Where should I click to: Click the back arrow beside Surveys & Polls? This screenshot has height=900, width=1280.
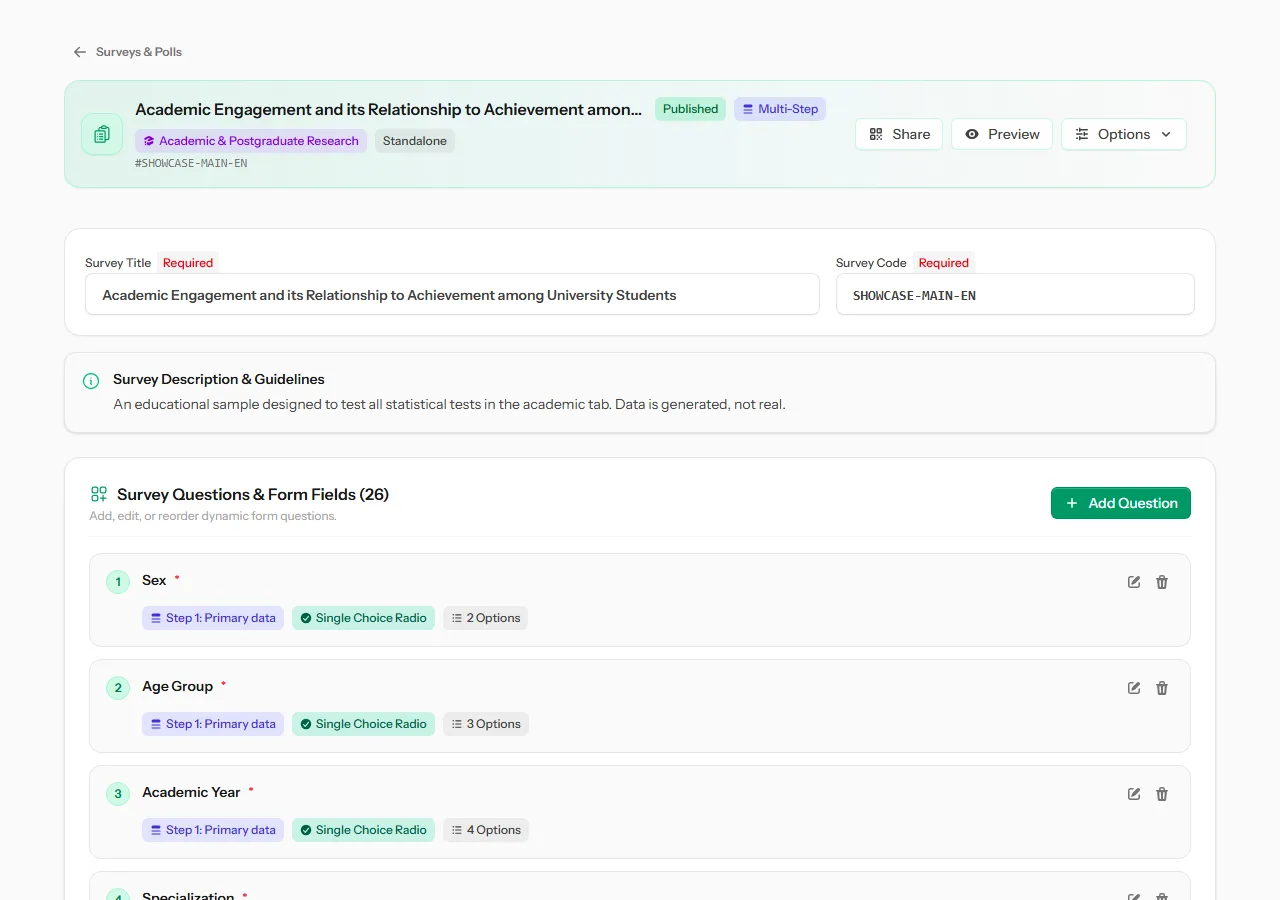[x=80, y=52]
